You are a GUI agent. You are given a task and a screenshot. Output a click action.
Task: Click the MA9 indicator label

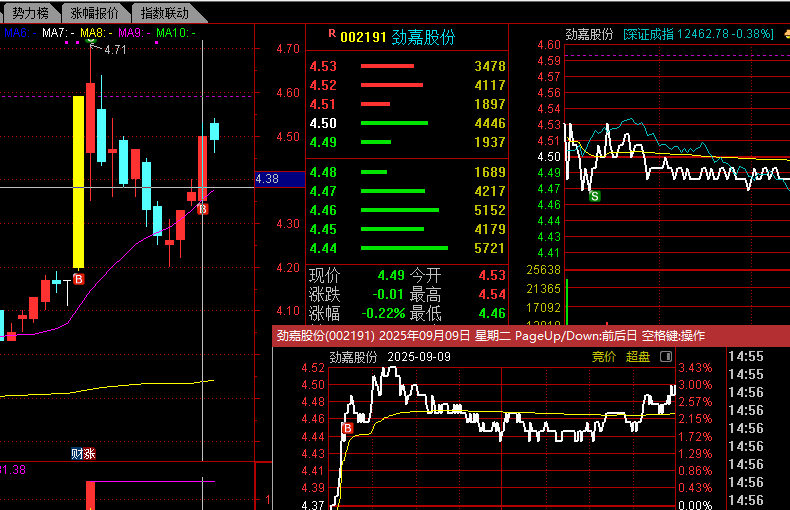[134, 33]
